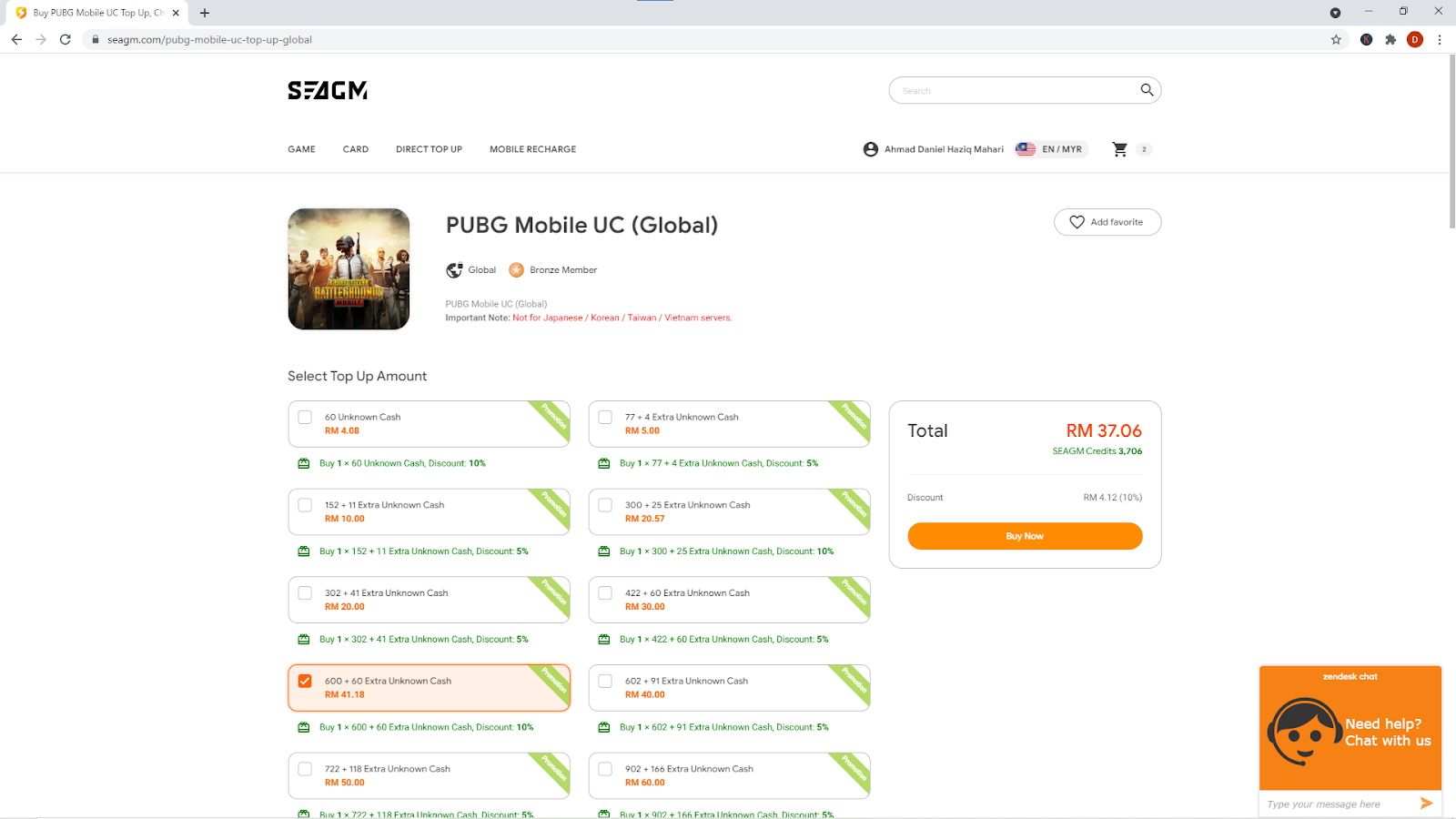Click the cart item count badge
The width and height of the screenshot is (1456, 819).
point(1144,149)
